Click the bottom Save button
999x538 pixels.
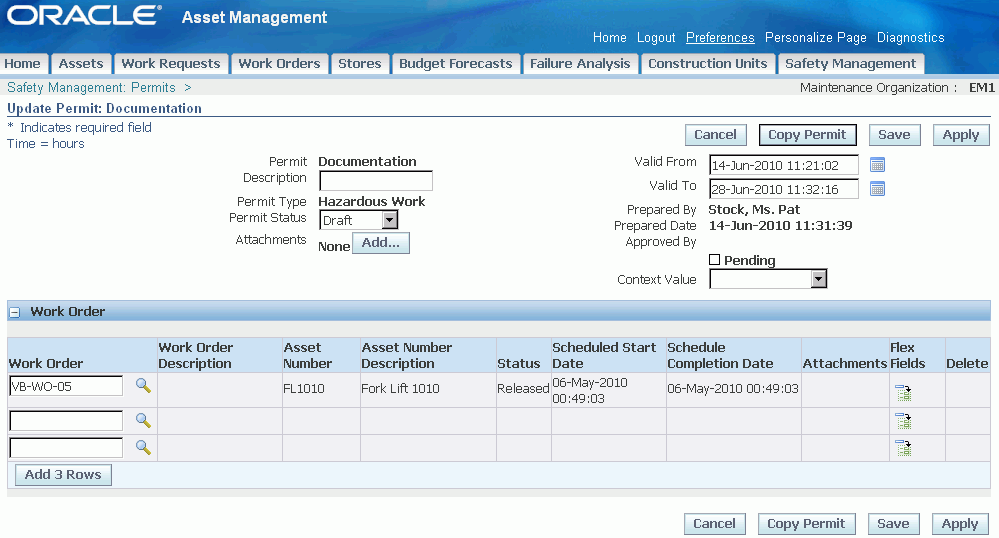(x=893, y=524)
